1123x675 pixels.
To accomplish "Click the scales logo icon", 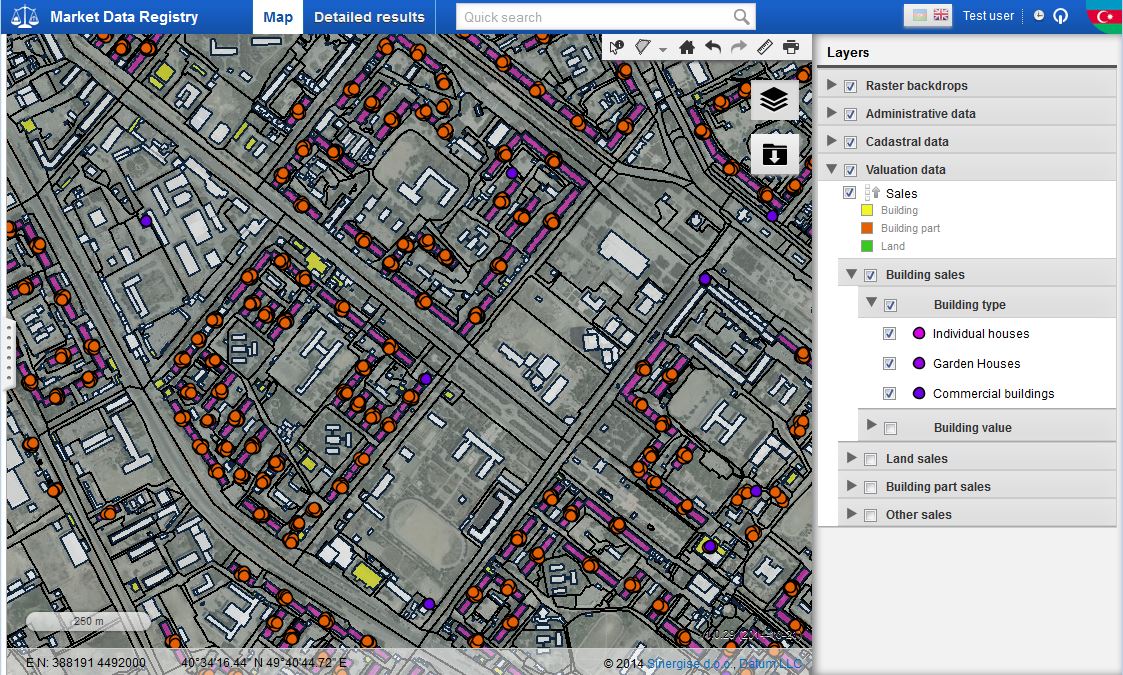I will pos(24,16).
